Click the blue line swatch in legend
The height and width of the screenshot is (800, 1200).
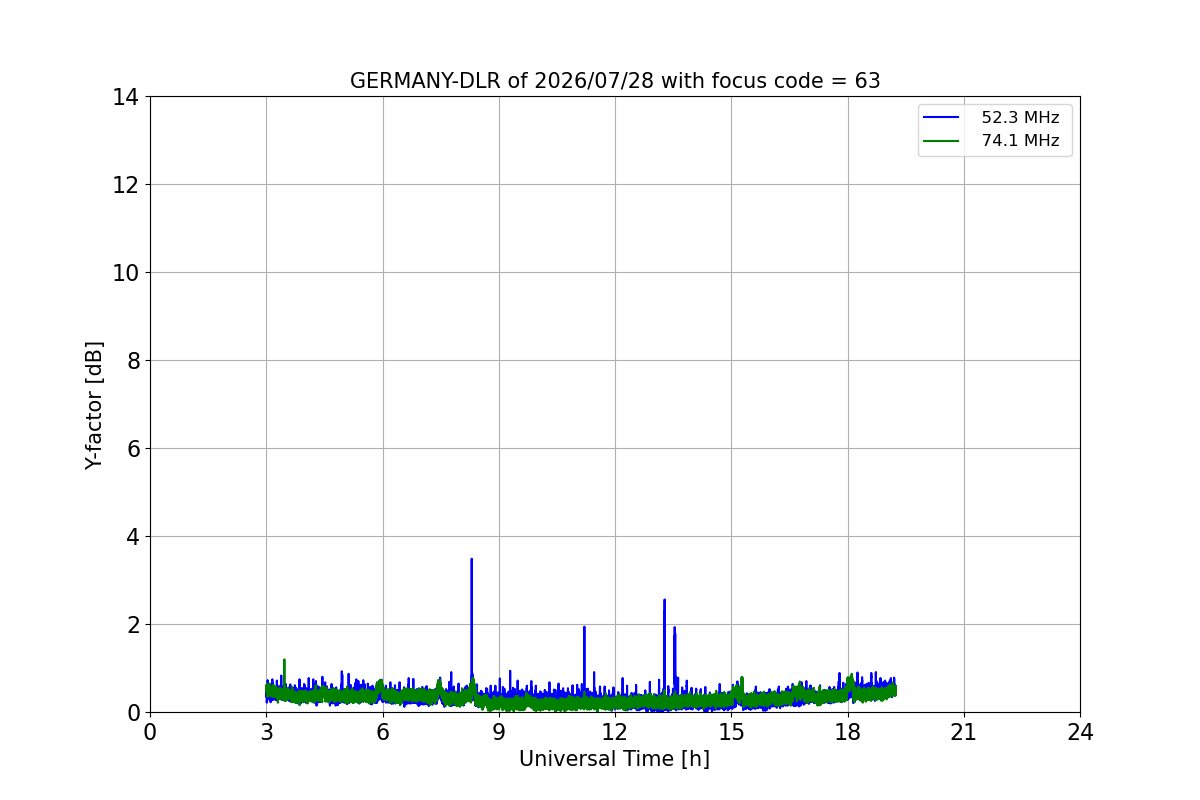coord(942,118)
